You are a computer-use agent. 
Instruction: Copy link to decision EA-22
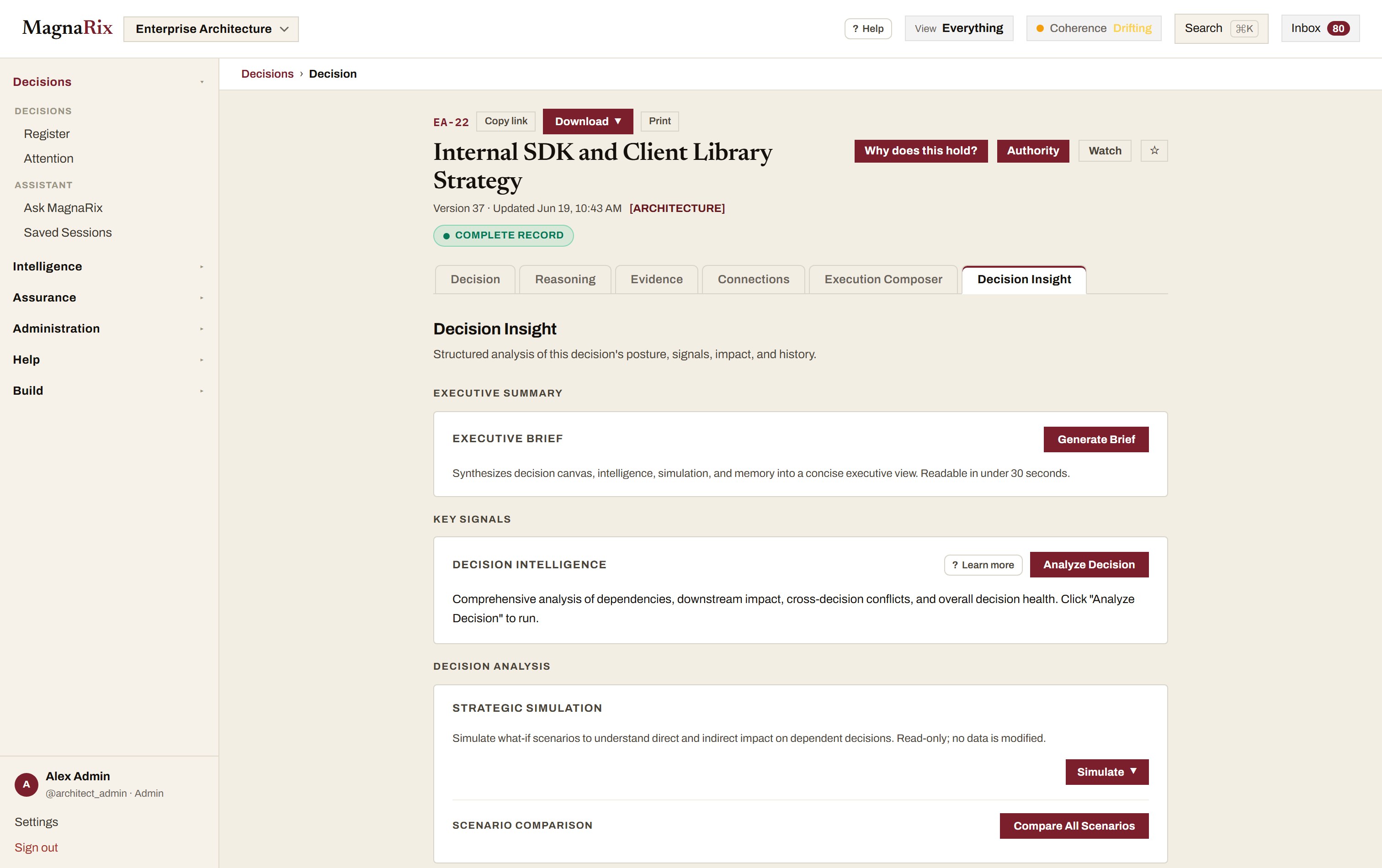click(505, 121)
